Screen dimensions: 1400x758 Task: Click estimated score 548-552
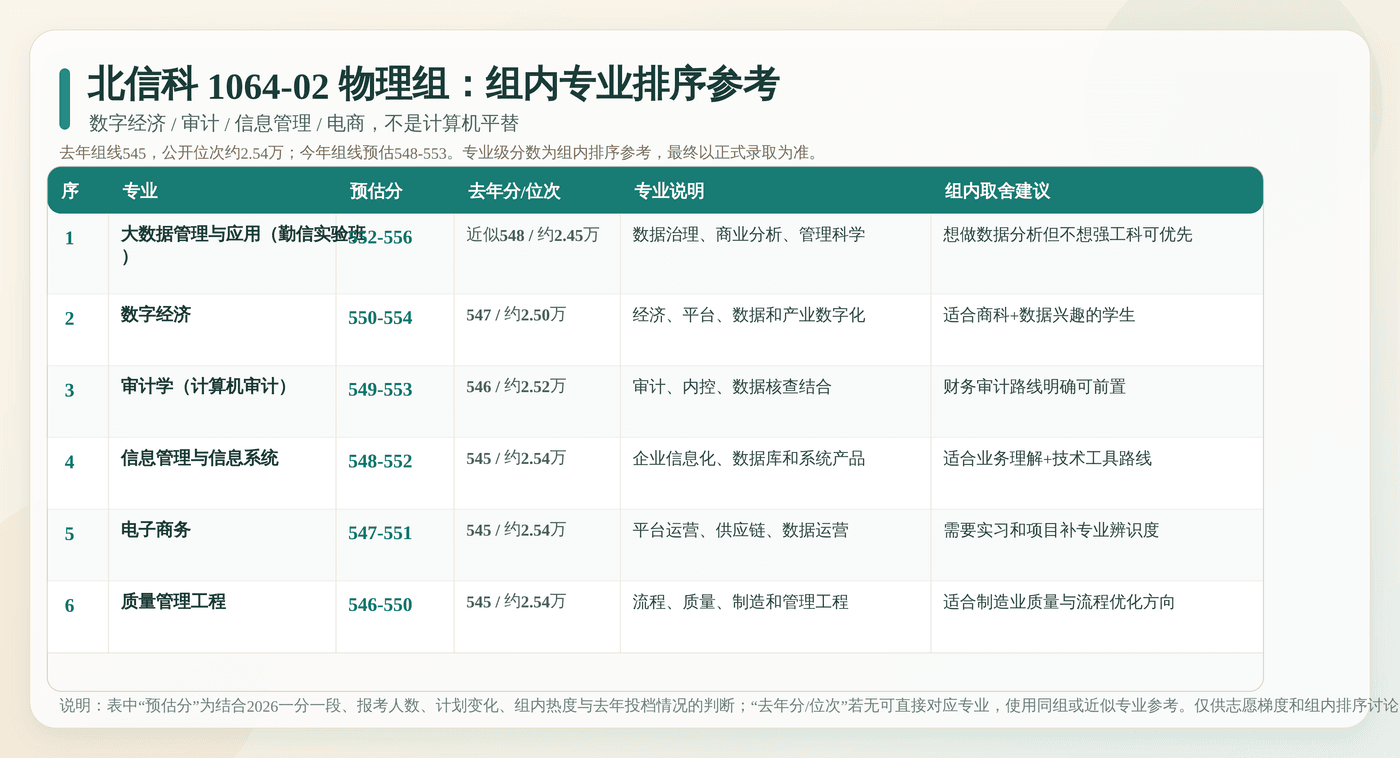380,462
